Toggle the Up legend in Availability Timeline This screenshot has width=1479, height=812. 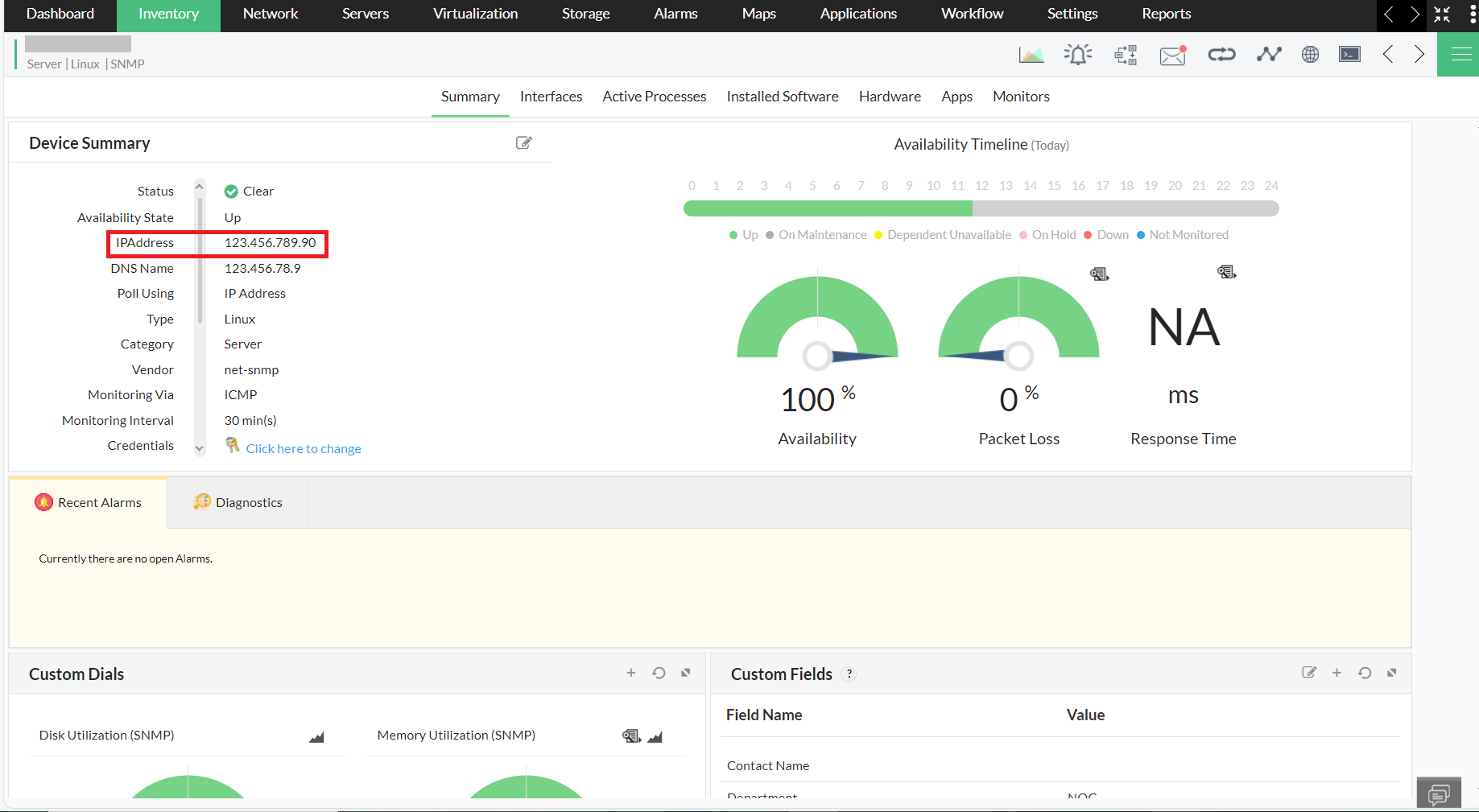pos(744,234)
